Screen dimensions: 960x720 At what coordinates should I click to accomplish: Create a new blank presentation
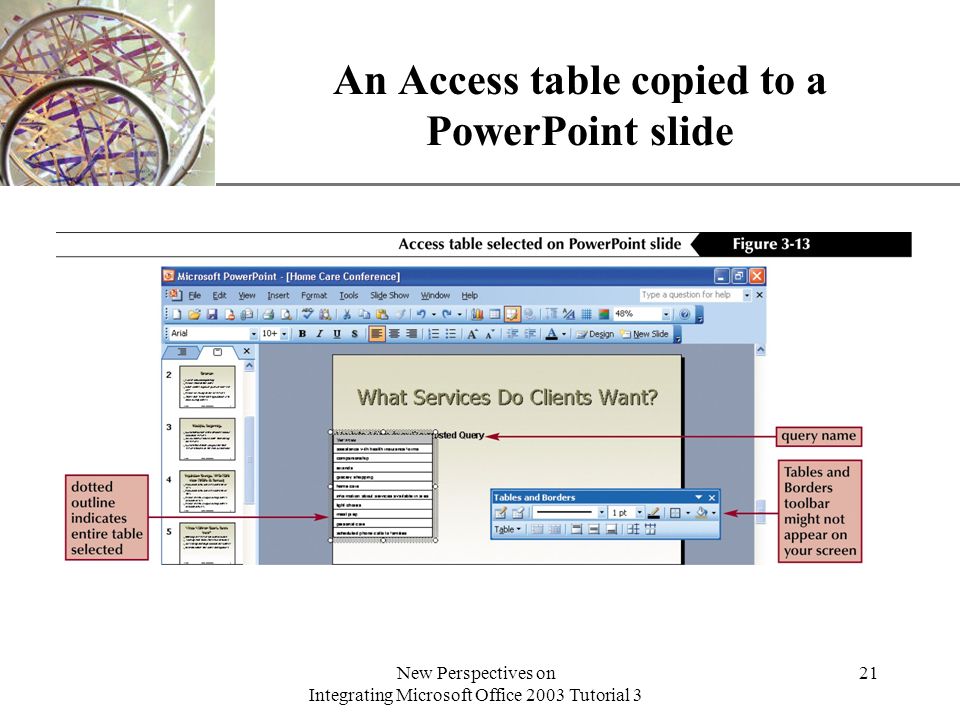177,315
